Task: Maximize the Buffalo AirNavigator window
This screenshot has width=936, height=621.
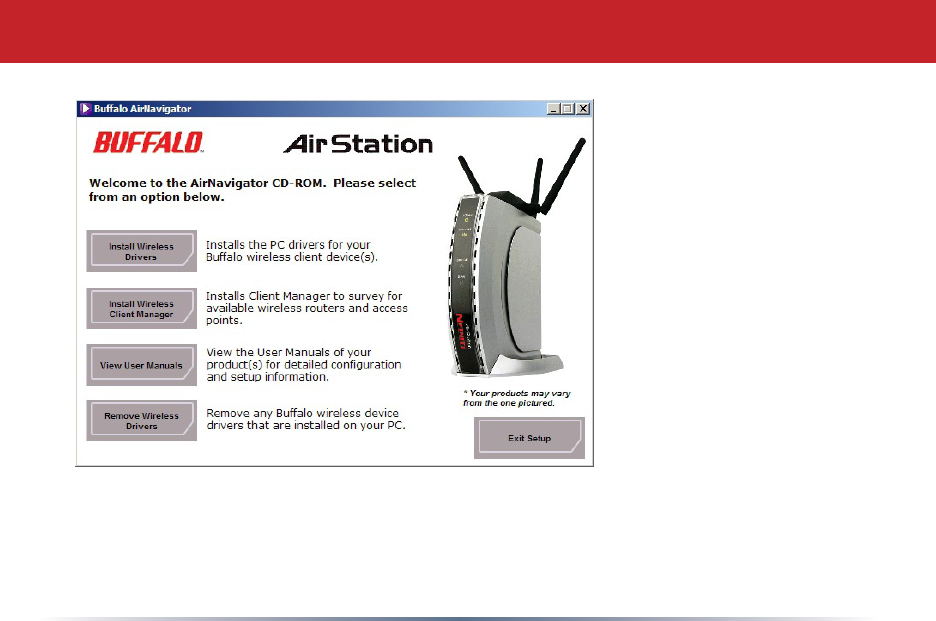Action: (x=568, y=109)
